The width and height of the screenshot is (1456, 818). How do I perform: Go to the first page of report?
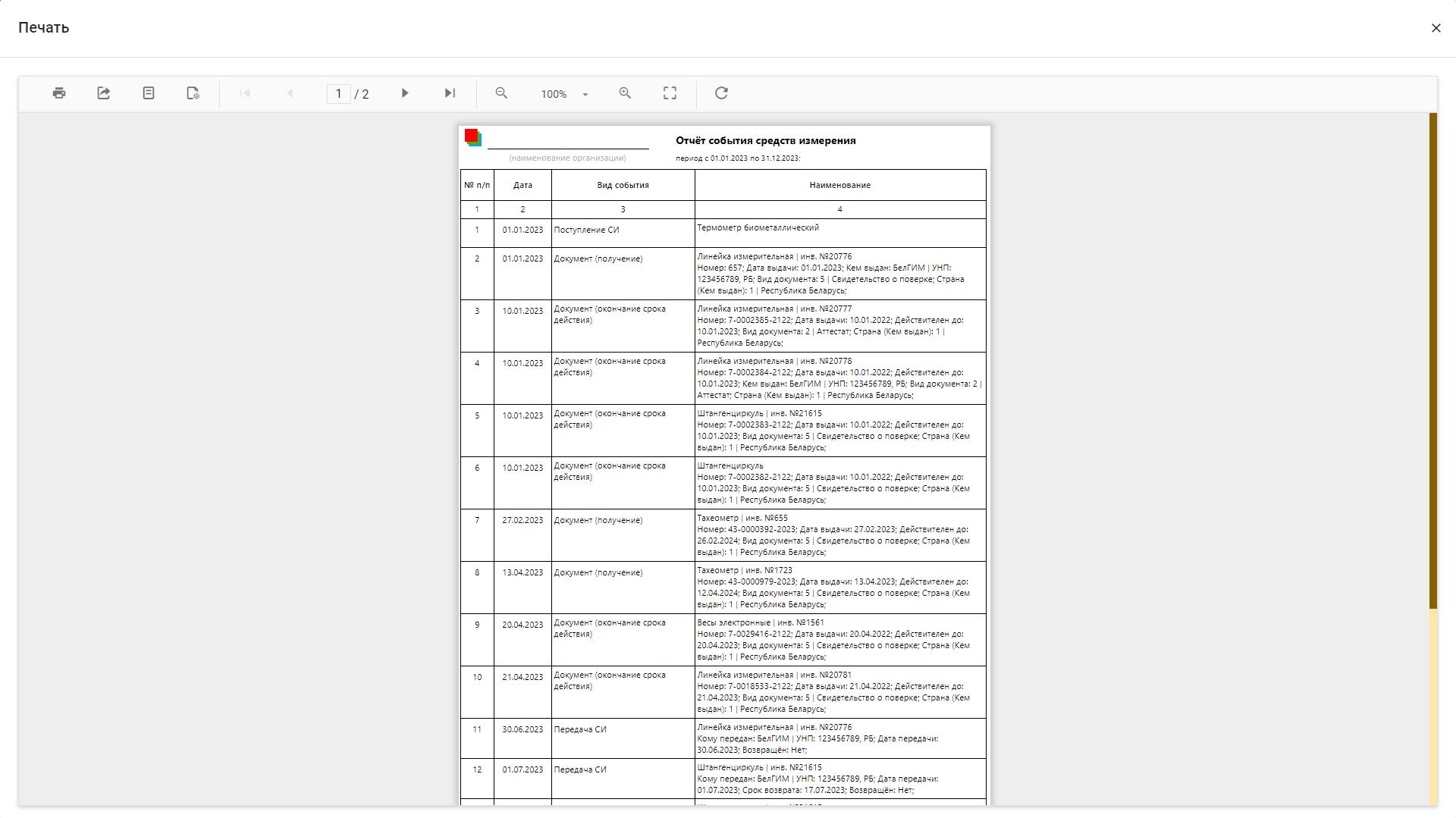[244, 93]
